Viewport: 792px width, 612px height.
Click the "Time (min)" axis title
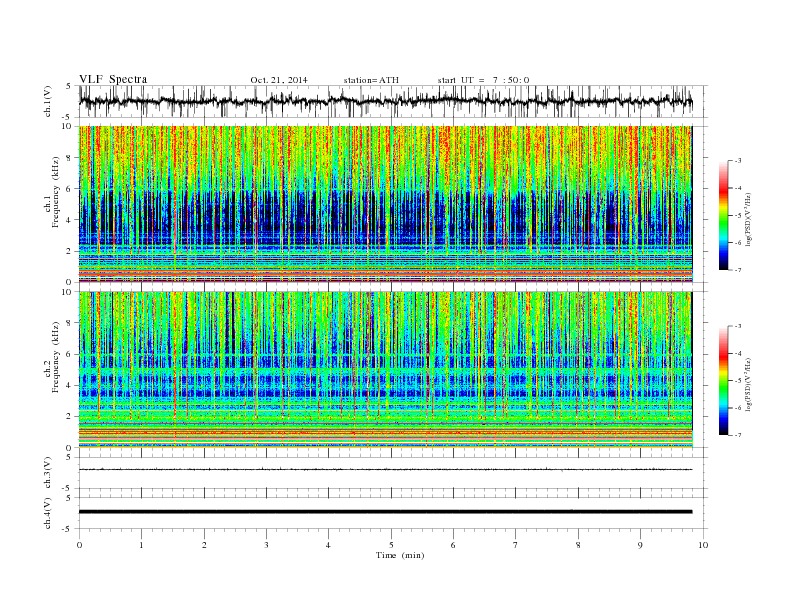[x=400, y=555]
